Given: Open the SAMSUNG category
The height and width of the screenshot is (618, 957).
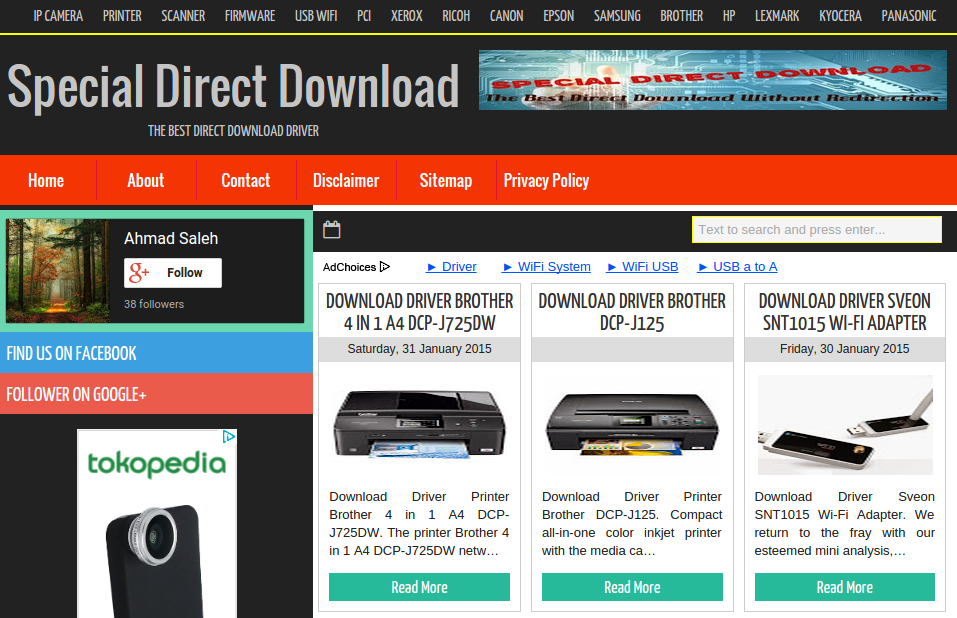Looking at the screenshot, I should (x=617, y=16).
